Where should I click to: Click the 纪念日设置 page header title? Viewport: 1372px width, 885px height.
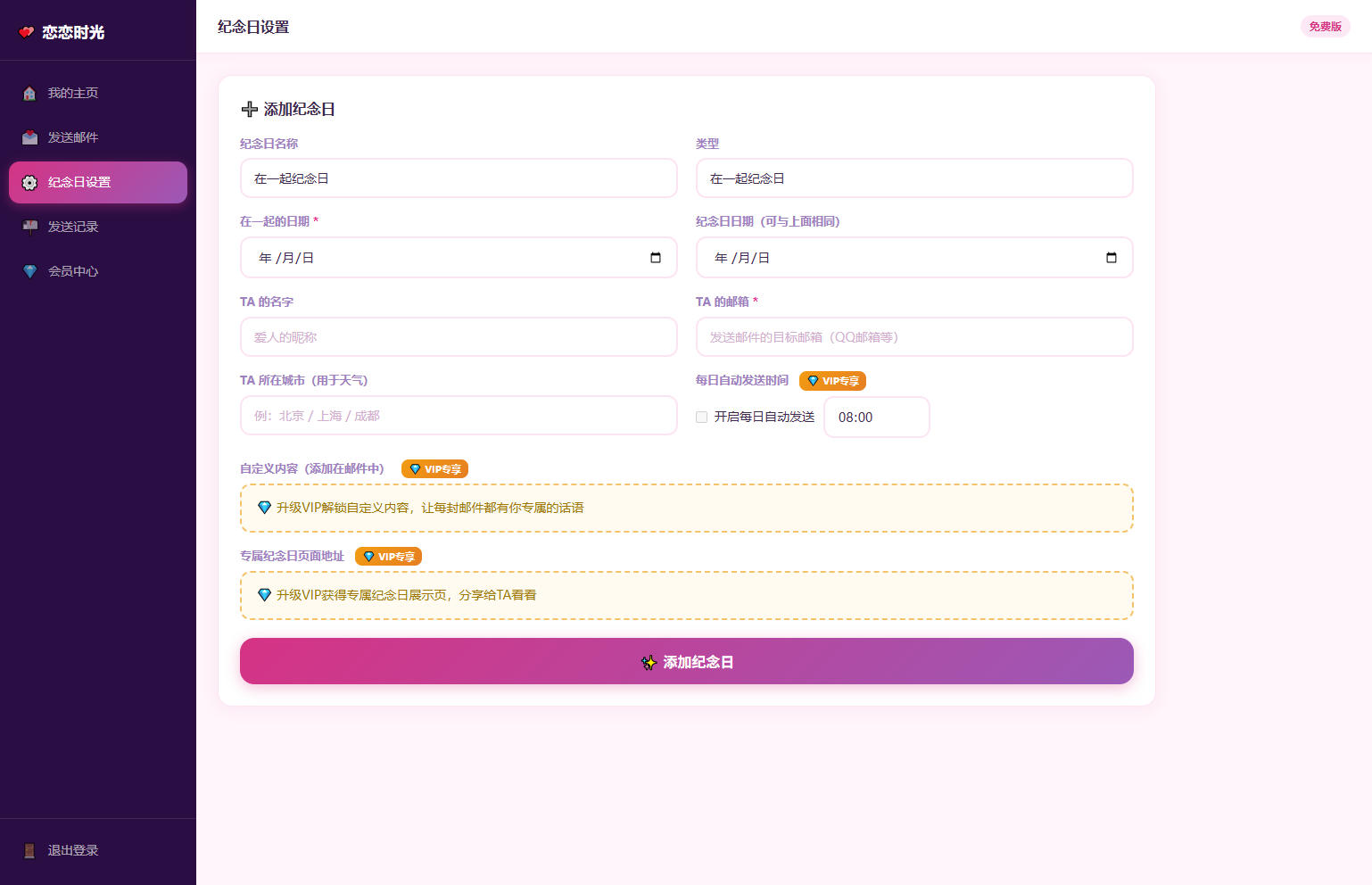click(253, 27)
